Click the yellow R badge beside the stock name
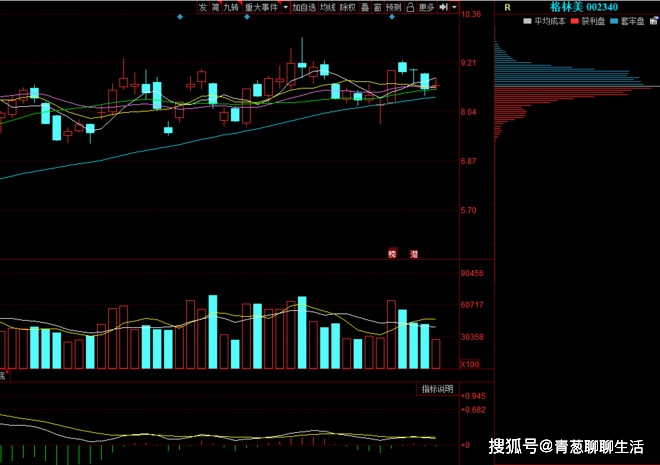This screenshot has height=465, width=660. click(x=507, y=7)
